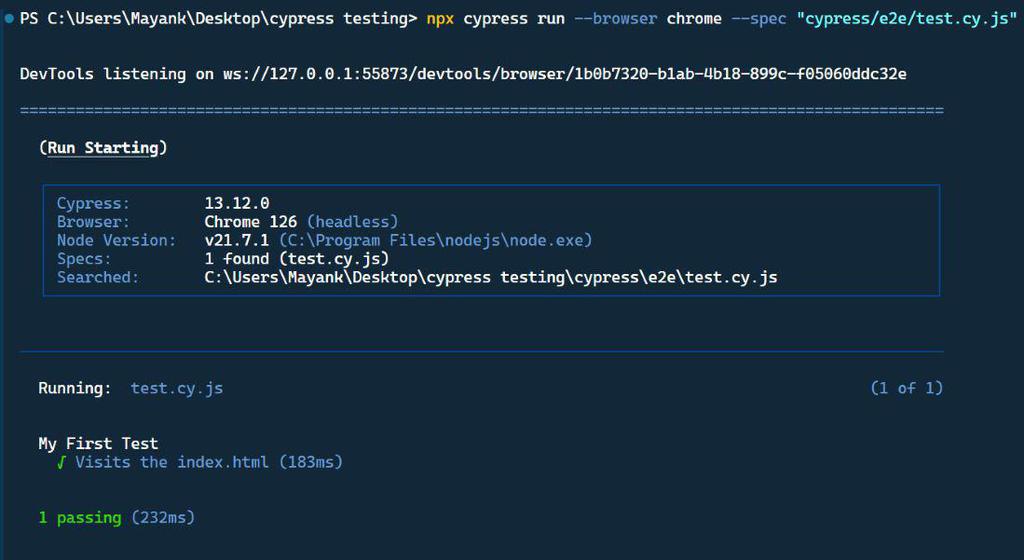
Task: Open the node.exe path in parentheses
Action: (x=436, y=240)
